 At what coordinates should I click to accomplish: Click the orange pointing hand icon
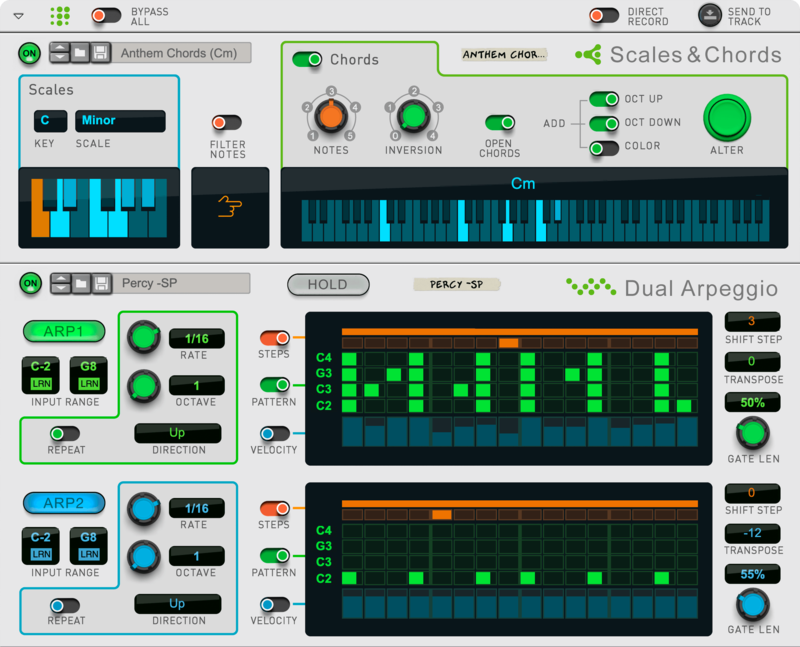pos(230,207)
